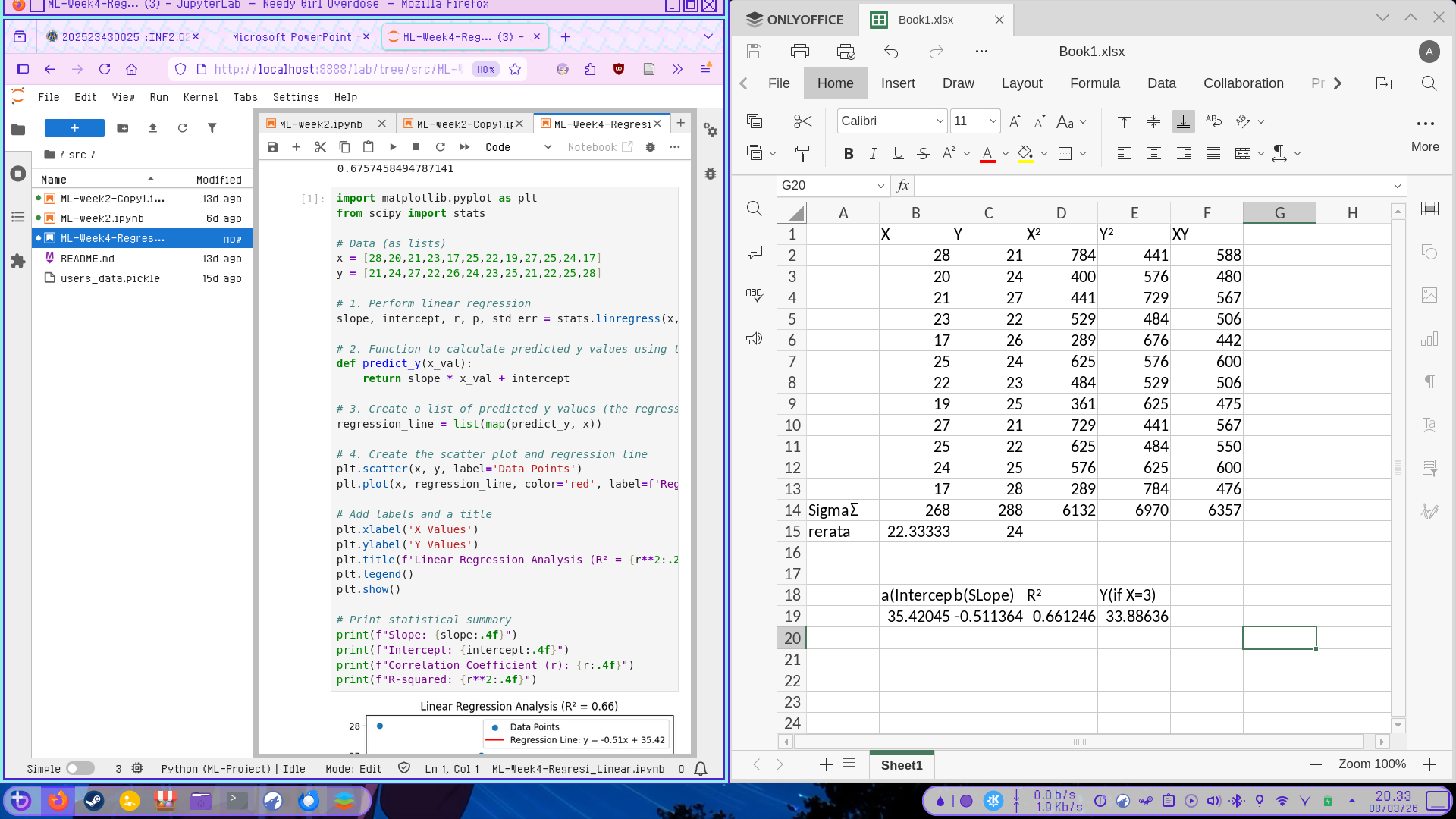The image size is (1456, 819).
Task: Click the strikethrough formatting icon
Action: pos(923,154)
